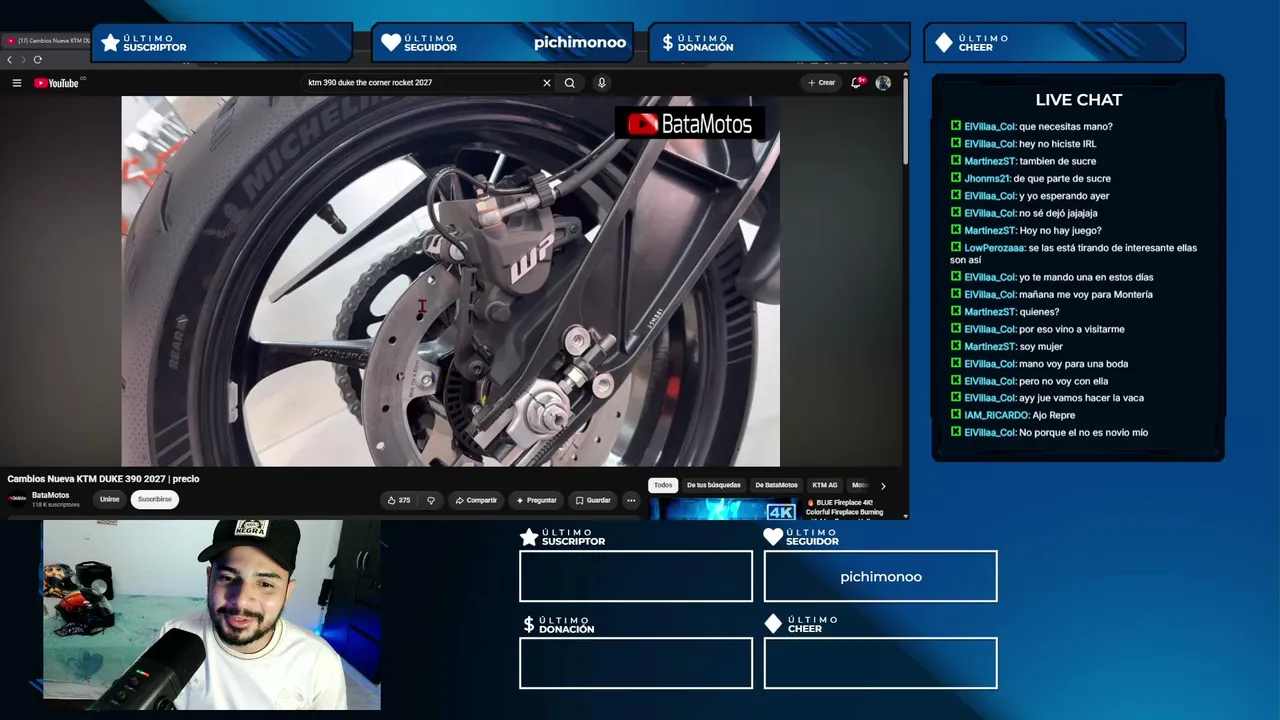Viewport: 1280px width, 720px height.
Task: Click the LowPerozaaa chat username
Action: pyautogui.click(x=994, y=248)
